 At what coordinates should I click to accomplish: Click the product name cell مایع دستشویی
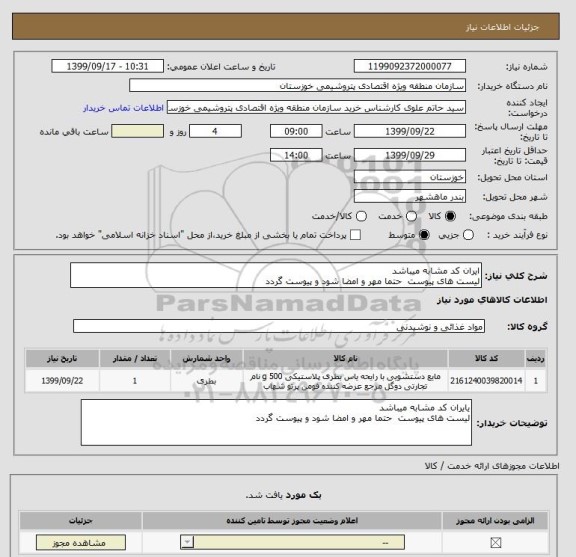tap(345, 381)
